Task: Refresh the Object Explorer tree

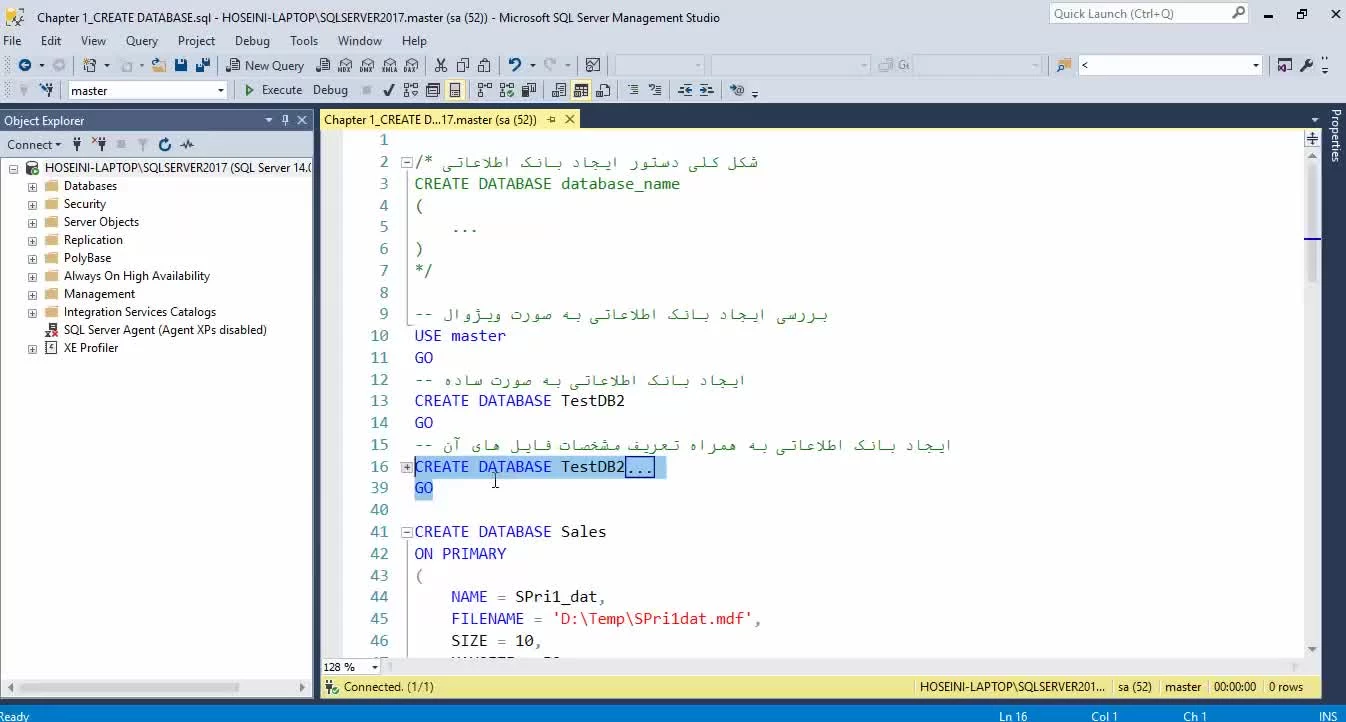Action: pos(165,144)
